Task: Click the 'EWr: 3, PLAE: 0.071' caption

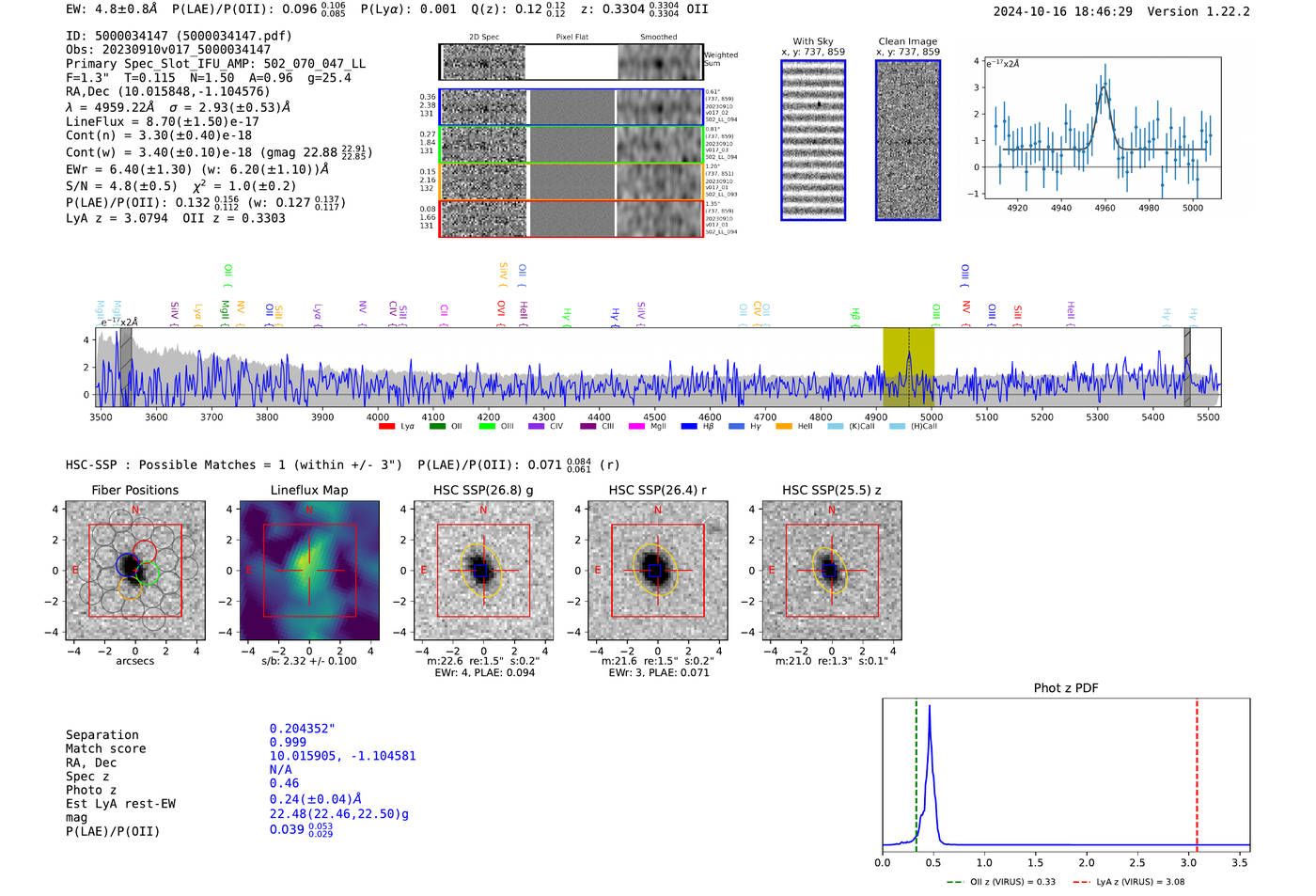Action: tap(659, 672)
